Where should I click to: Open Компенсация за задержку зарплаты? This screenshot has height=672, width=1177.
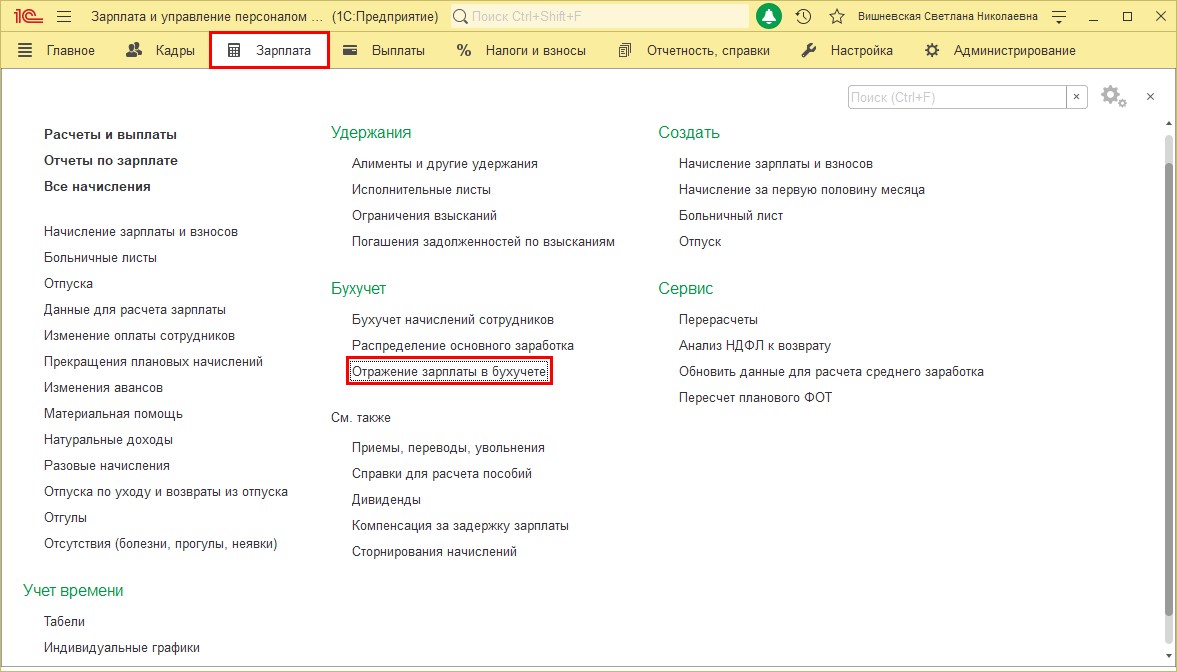tap(460, 526)
